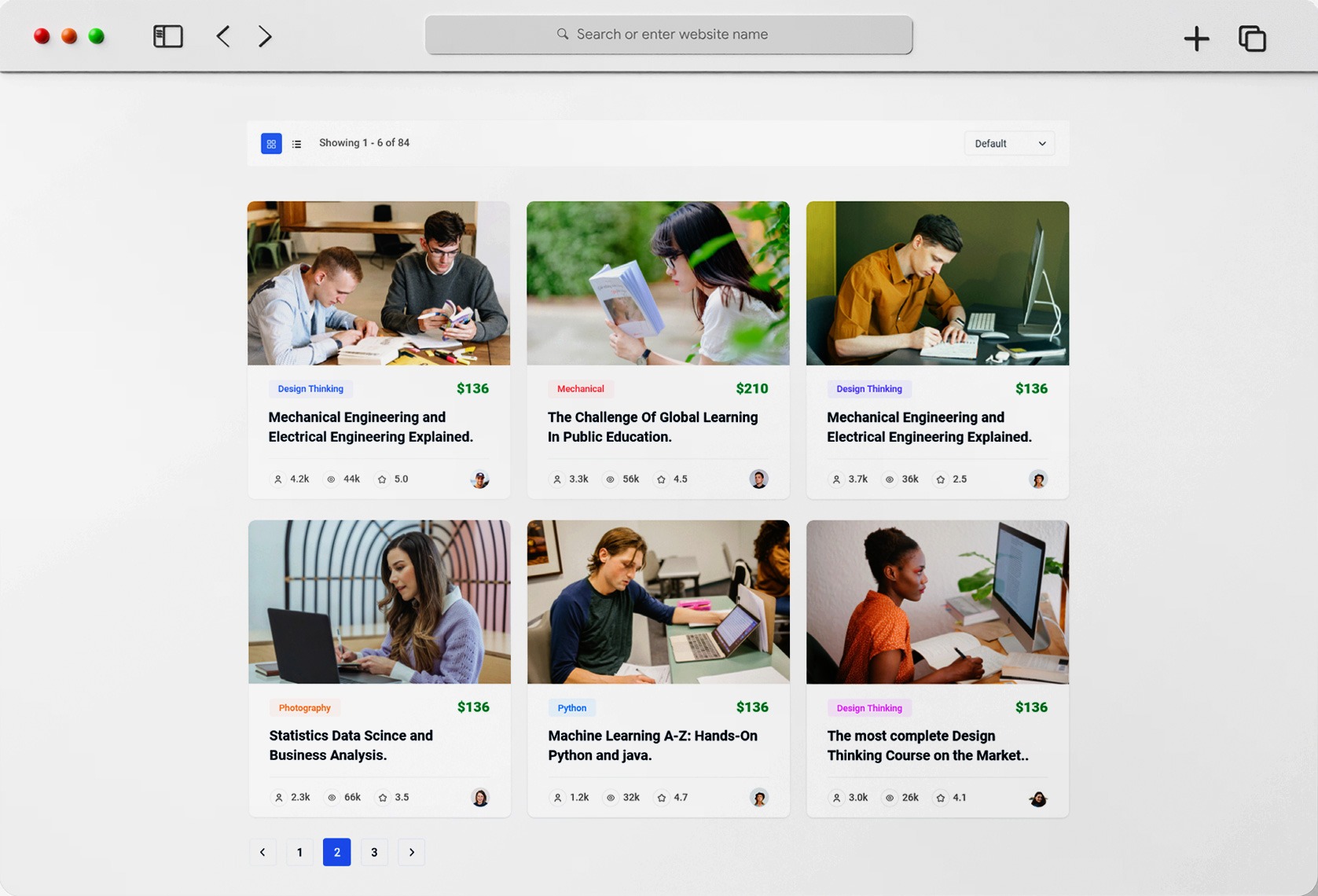Click instructor avatar on 3.7k students card
Viewport: 1318px width, 896px height.
point(1038,479)
